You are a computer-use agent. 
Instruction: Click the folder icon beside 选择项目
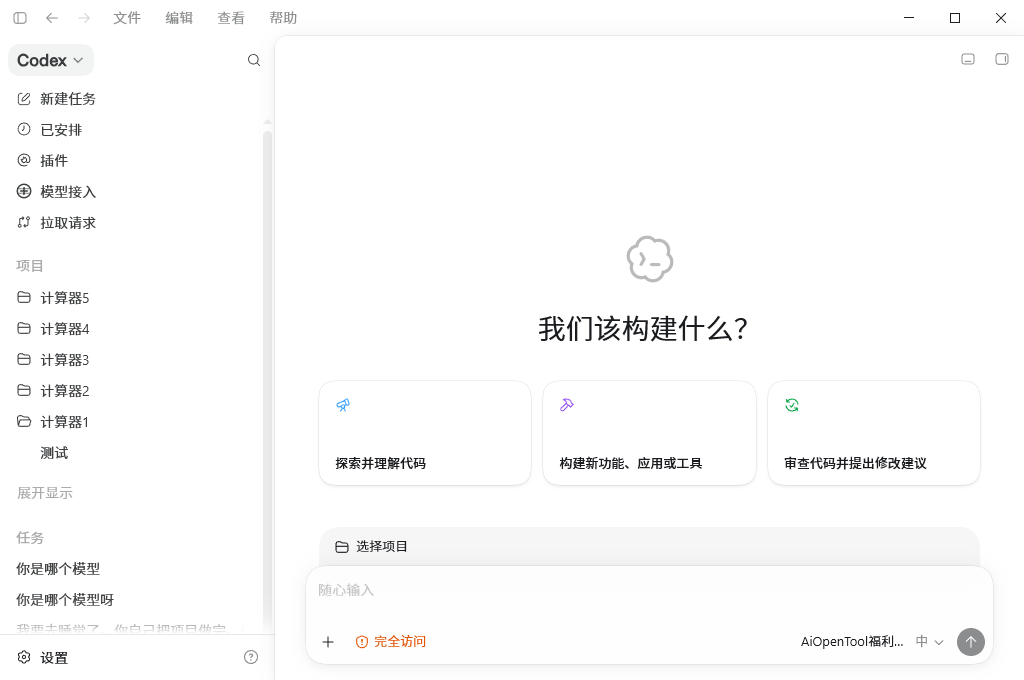342,547
